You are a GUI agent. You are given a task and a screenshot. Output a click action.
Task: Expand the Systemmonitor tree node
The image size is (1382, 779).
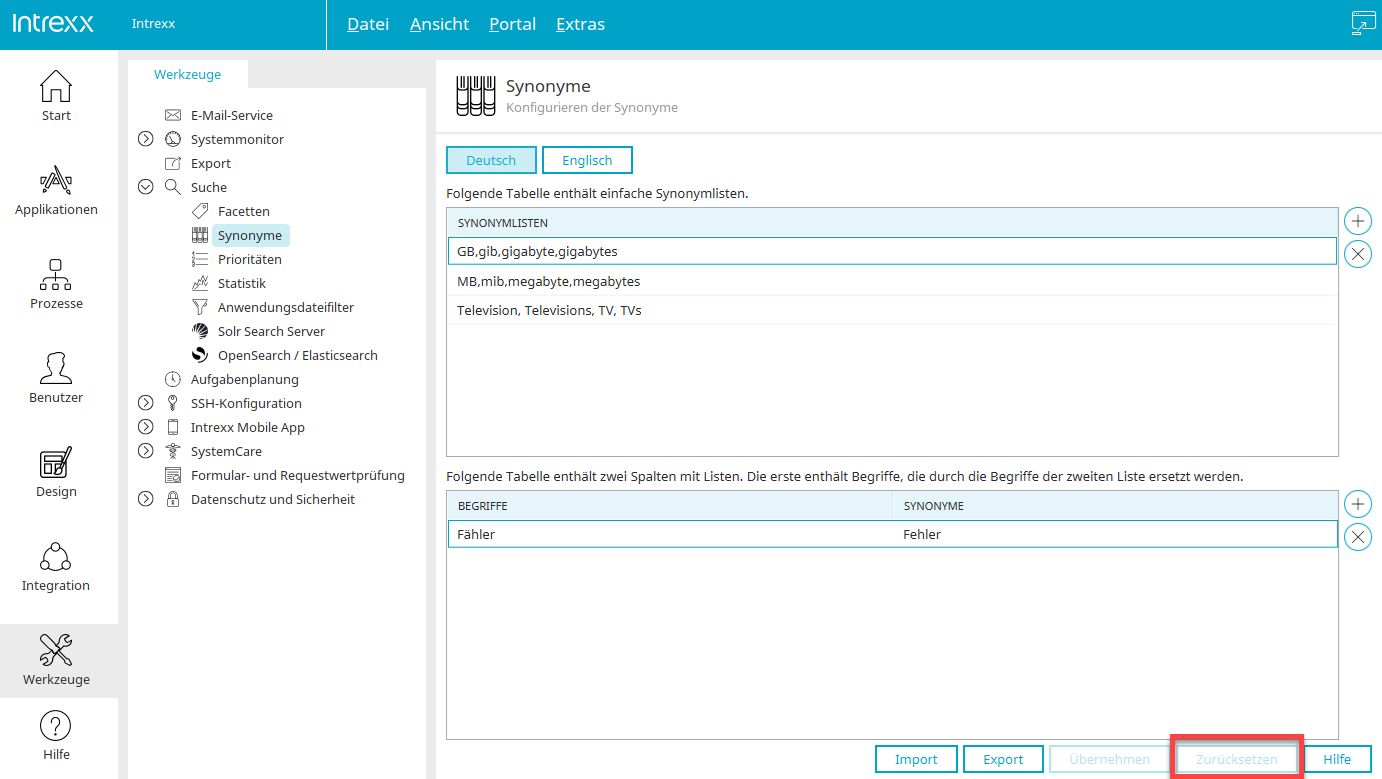146,139
